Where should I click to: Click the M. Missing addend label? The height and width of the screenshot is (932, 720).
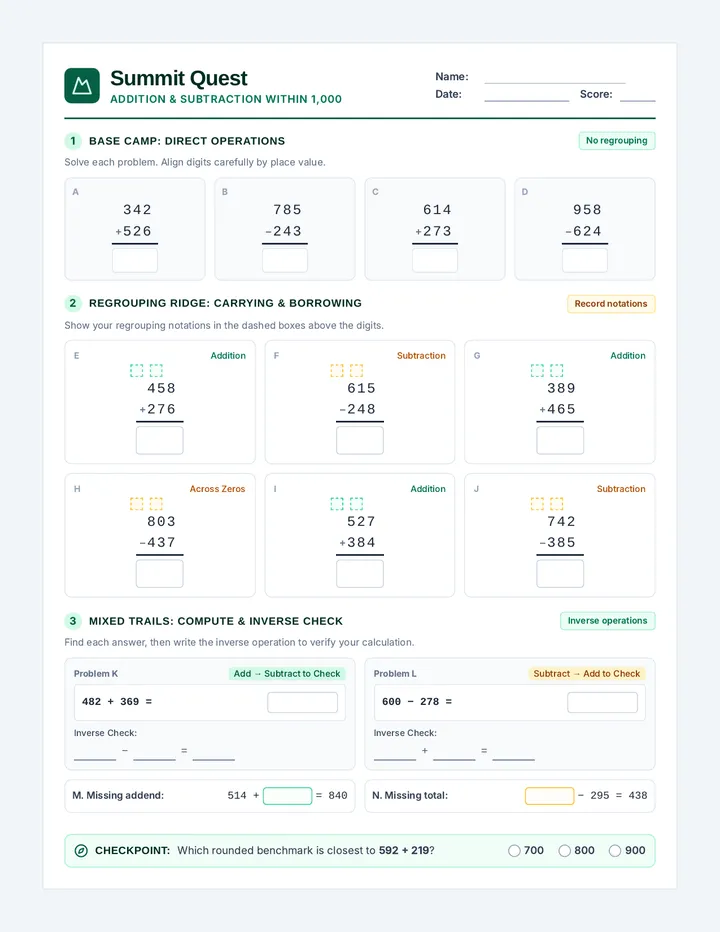click(118, 795)
